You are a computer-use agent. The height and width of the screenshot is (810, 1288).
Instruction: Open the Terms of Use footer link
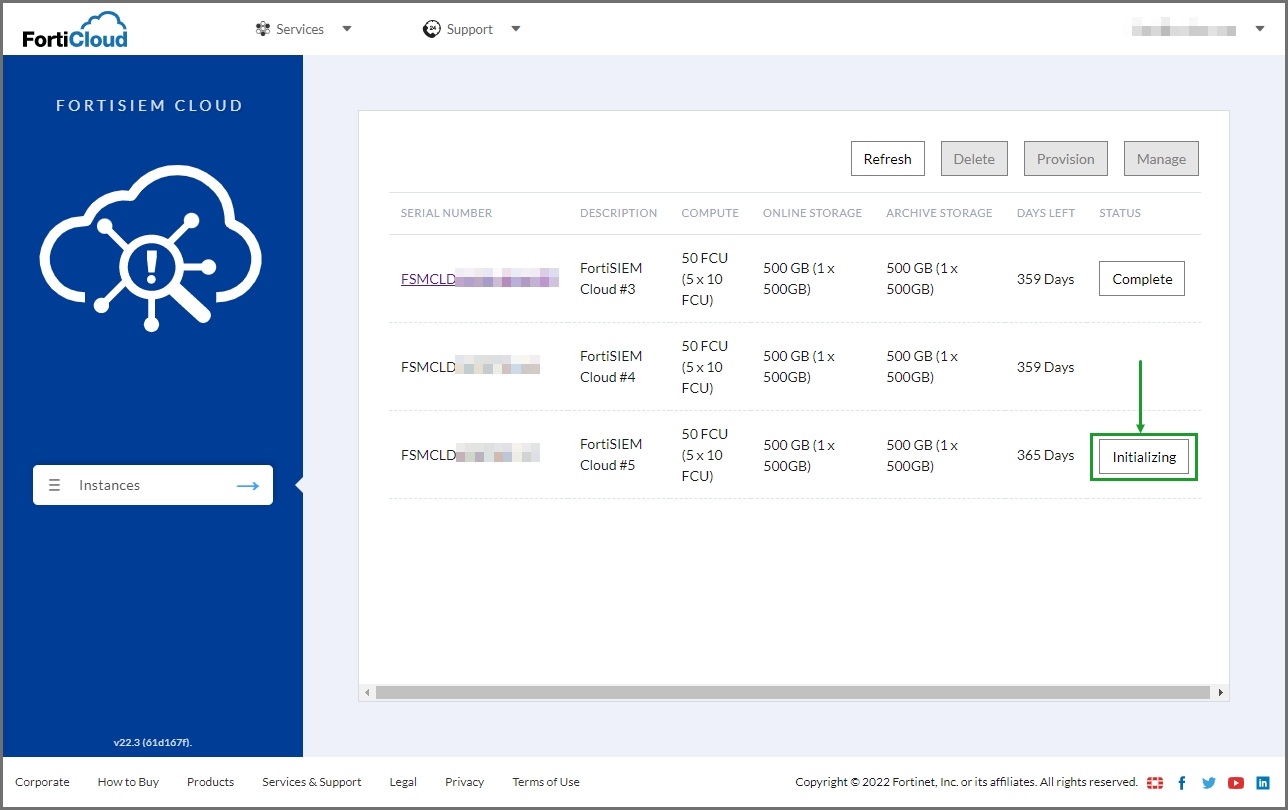546,782
